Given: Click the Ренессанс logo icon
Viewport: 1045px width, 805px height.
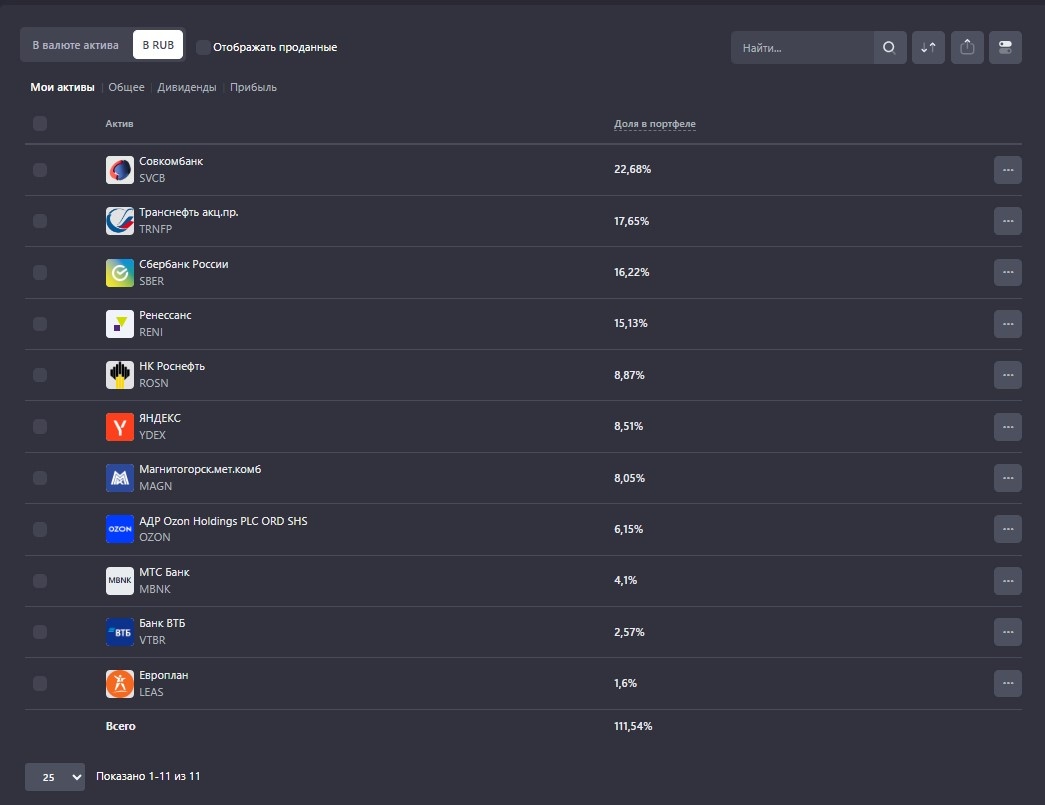Looking at the screenshot, I should [120, 324].
